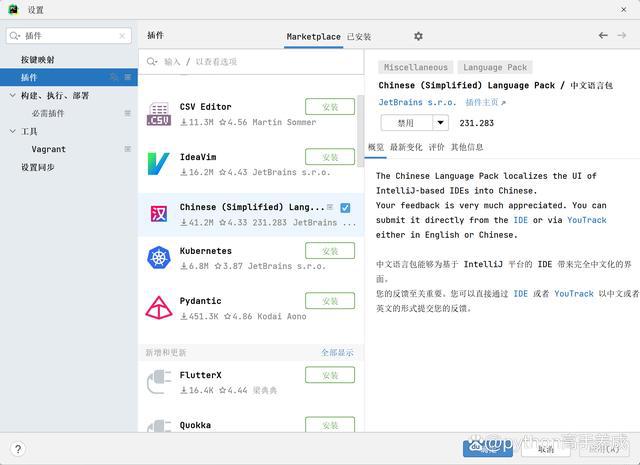Click the CSV Editor plugin icon
This screenshot has width=640, height=465.
tap(158, 114)
